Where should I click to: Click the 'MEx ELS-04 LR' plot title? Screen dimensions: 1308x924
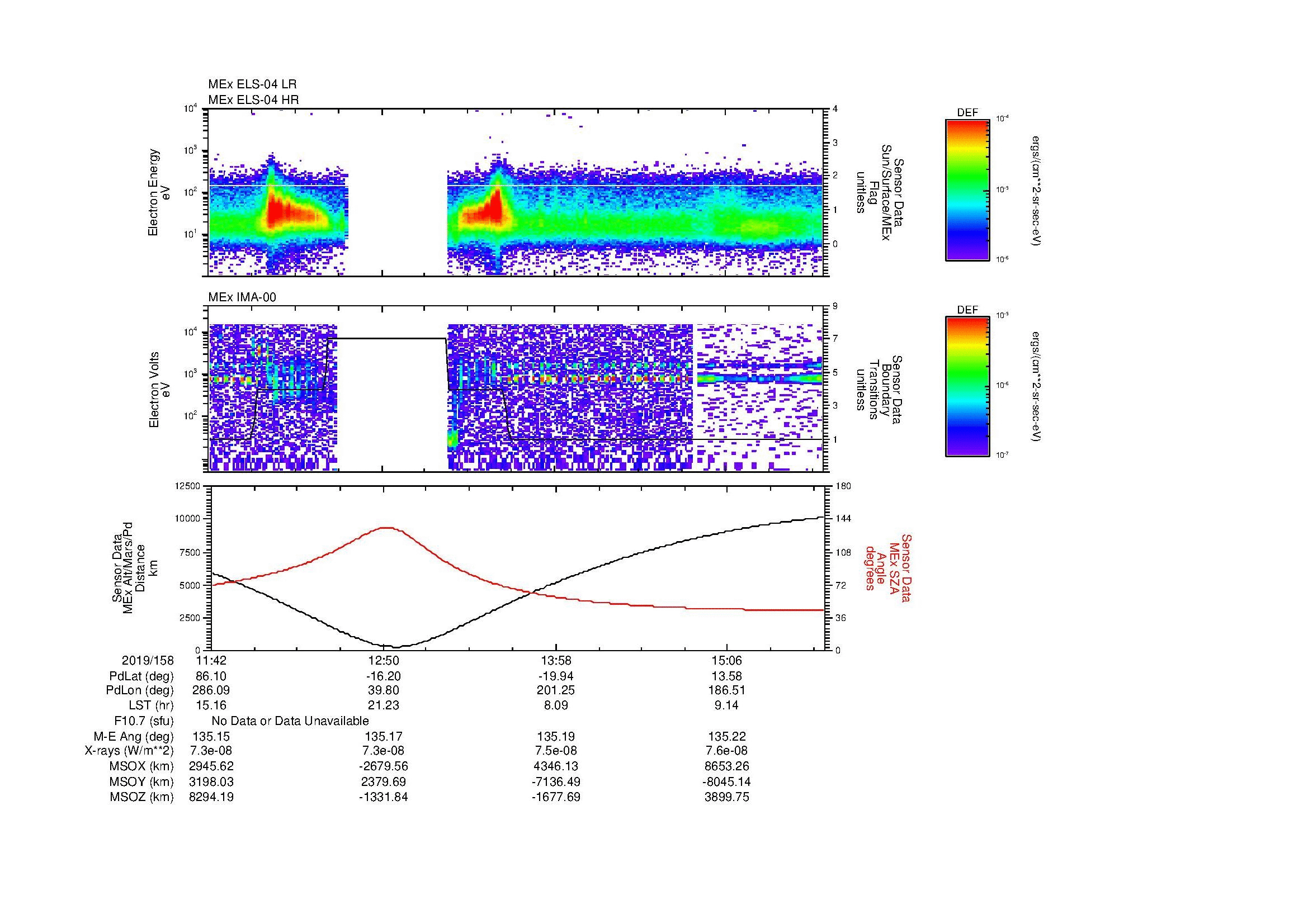(x=252, y=84)
